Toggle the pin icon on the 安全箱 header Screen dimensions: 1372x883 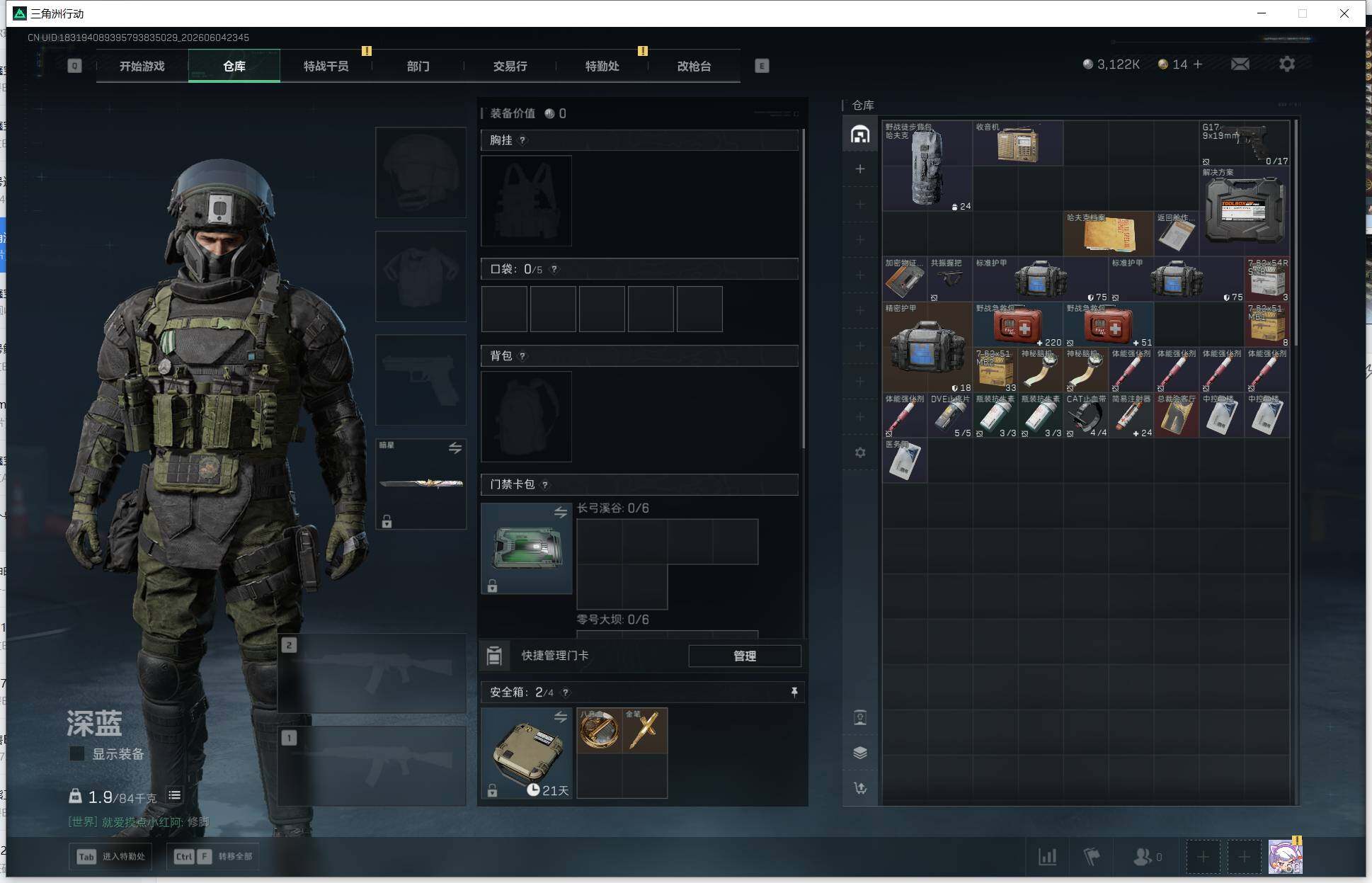click(794, 692)
